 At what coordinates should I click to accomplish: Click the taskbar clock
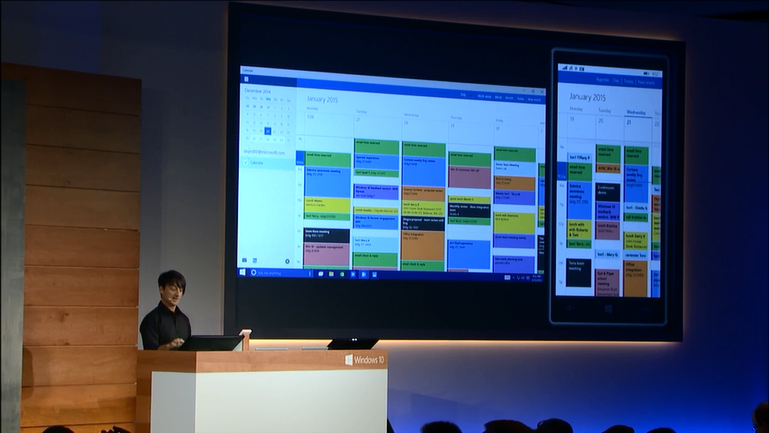tap(537, 278)
